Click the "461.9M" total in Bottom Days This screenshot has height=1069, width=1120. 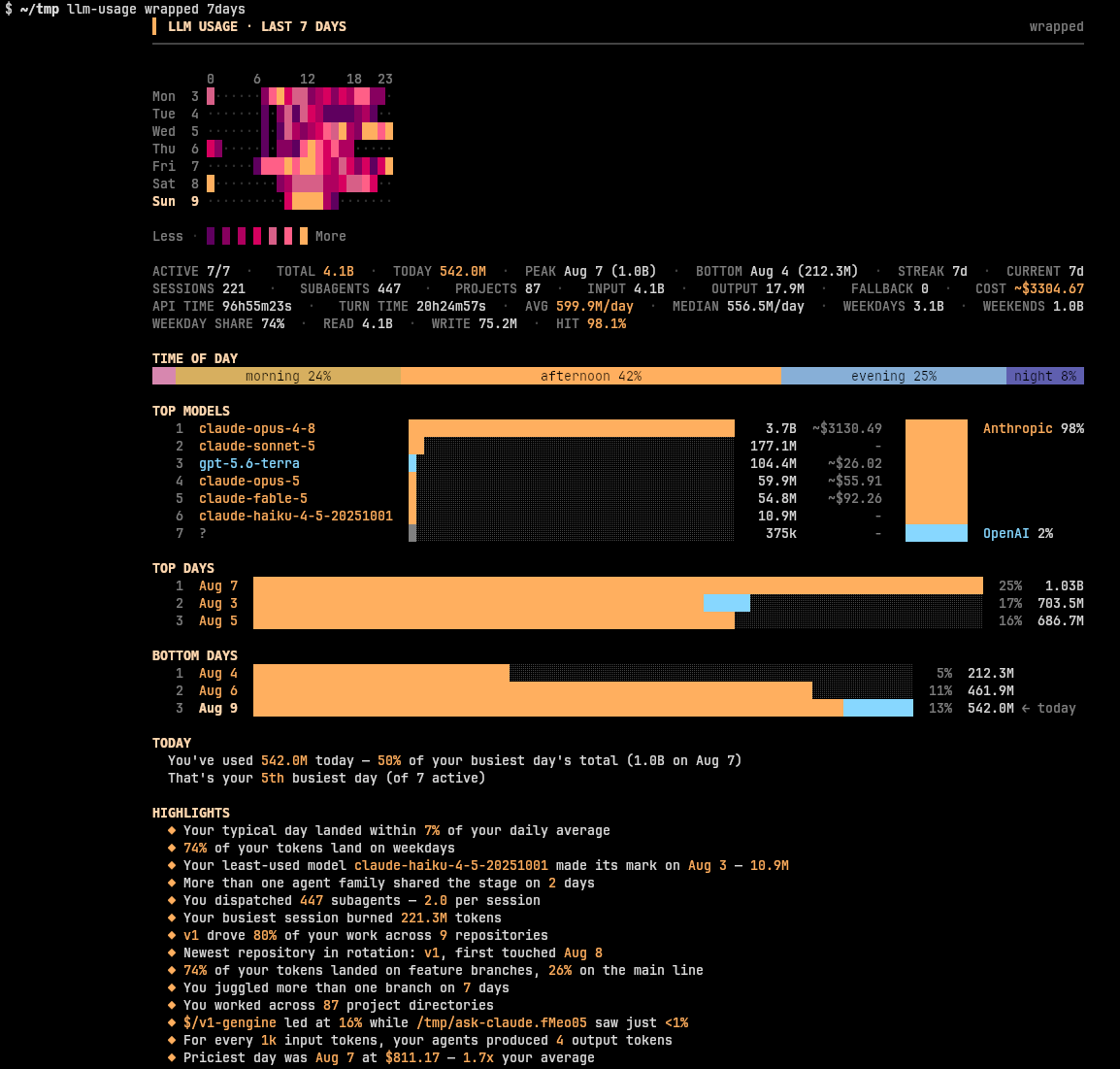point(991,690)
